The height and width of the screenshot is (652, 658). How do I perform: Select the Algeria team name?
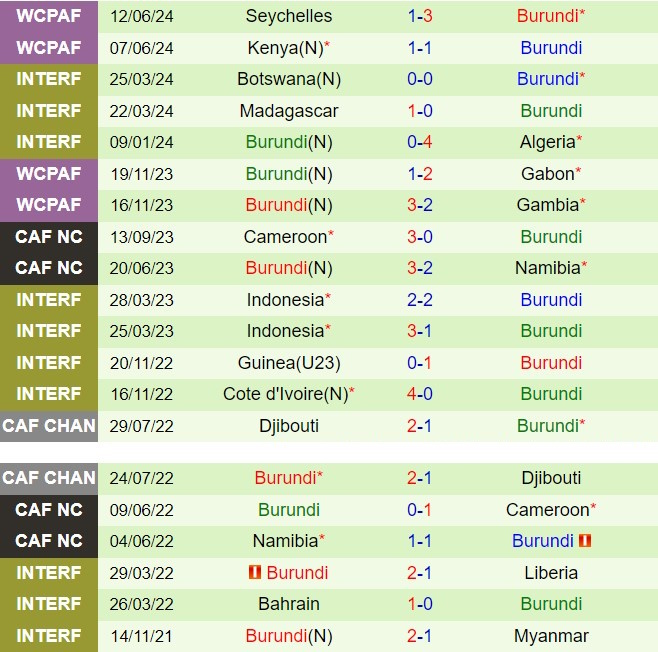tap(547, 142)
